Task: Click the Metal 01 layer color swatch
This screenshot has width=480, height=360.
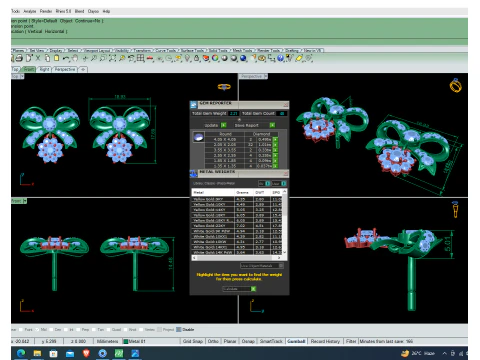Action: 126,341
